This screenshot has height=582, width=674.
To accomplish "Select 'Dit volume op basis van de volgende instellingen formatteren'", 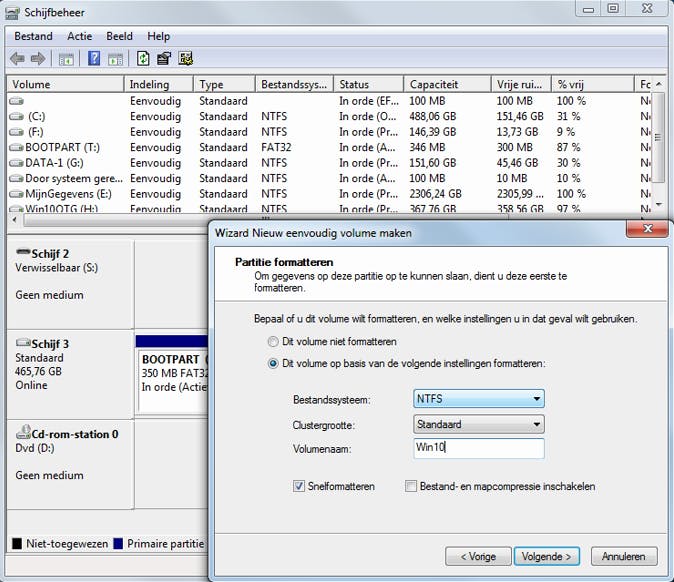I will (x=273, y=364).
